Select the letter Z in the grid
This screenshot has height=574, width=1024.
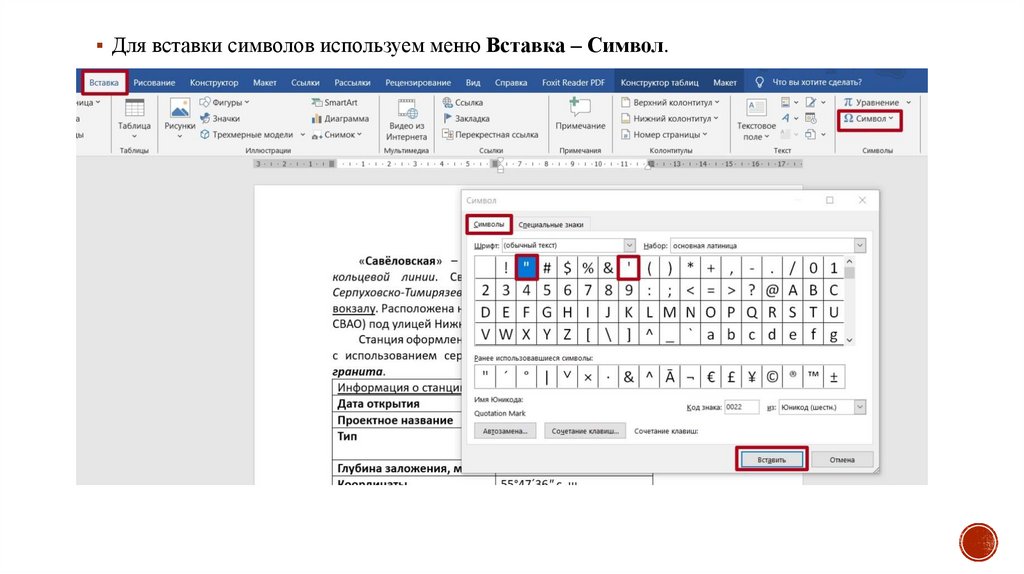click(568, 335)
